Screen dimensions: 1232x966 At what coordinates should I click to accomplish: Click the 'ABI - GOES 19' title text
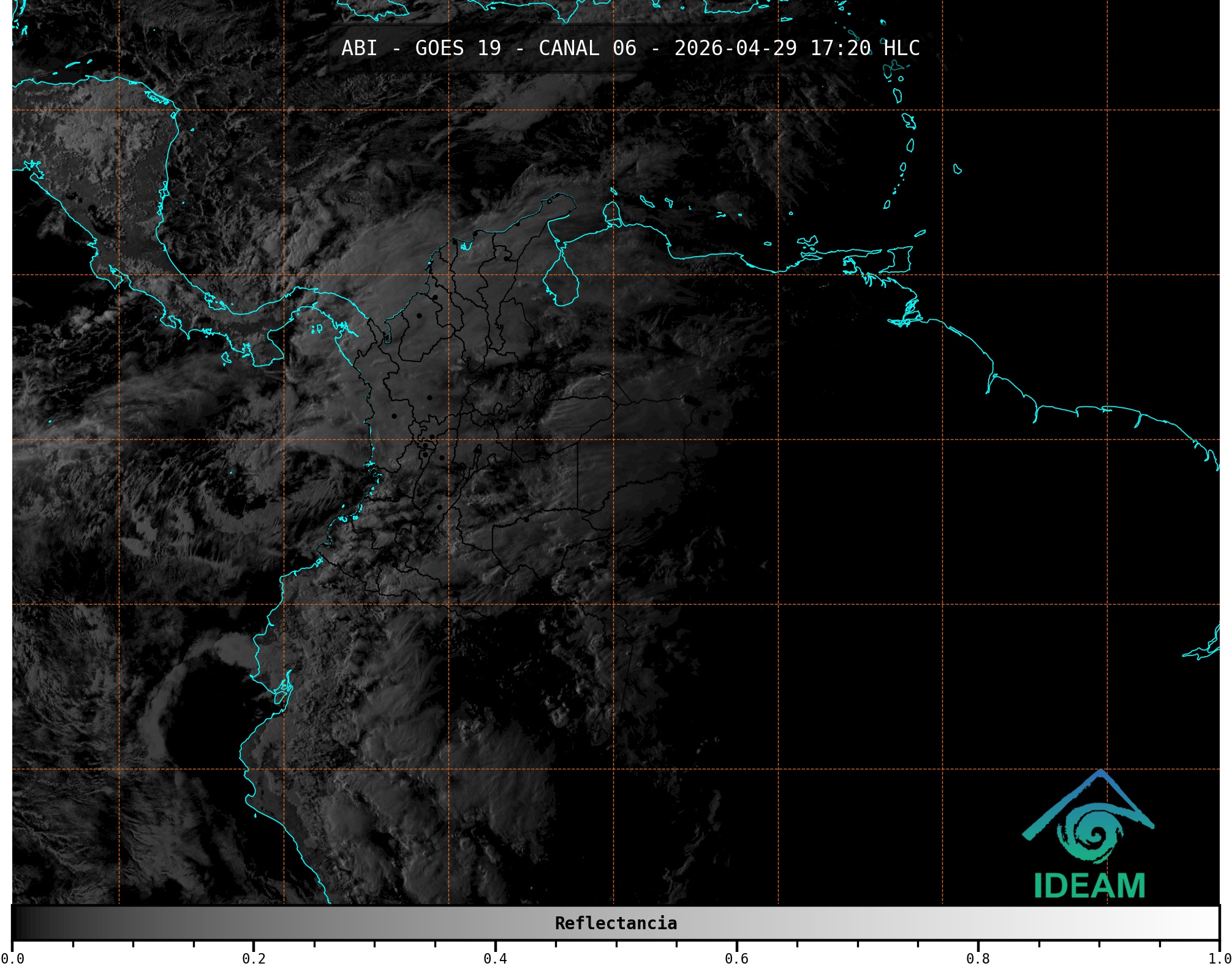tap(421, 48)
